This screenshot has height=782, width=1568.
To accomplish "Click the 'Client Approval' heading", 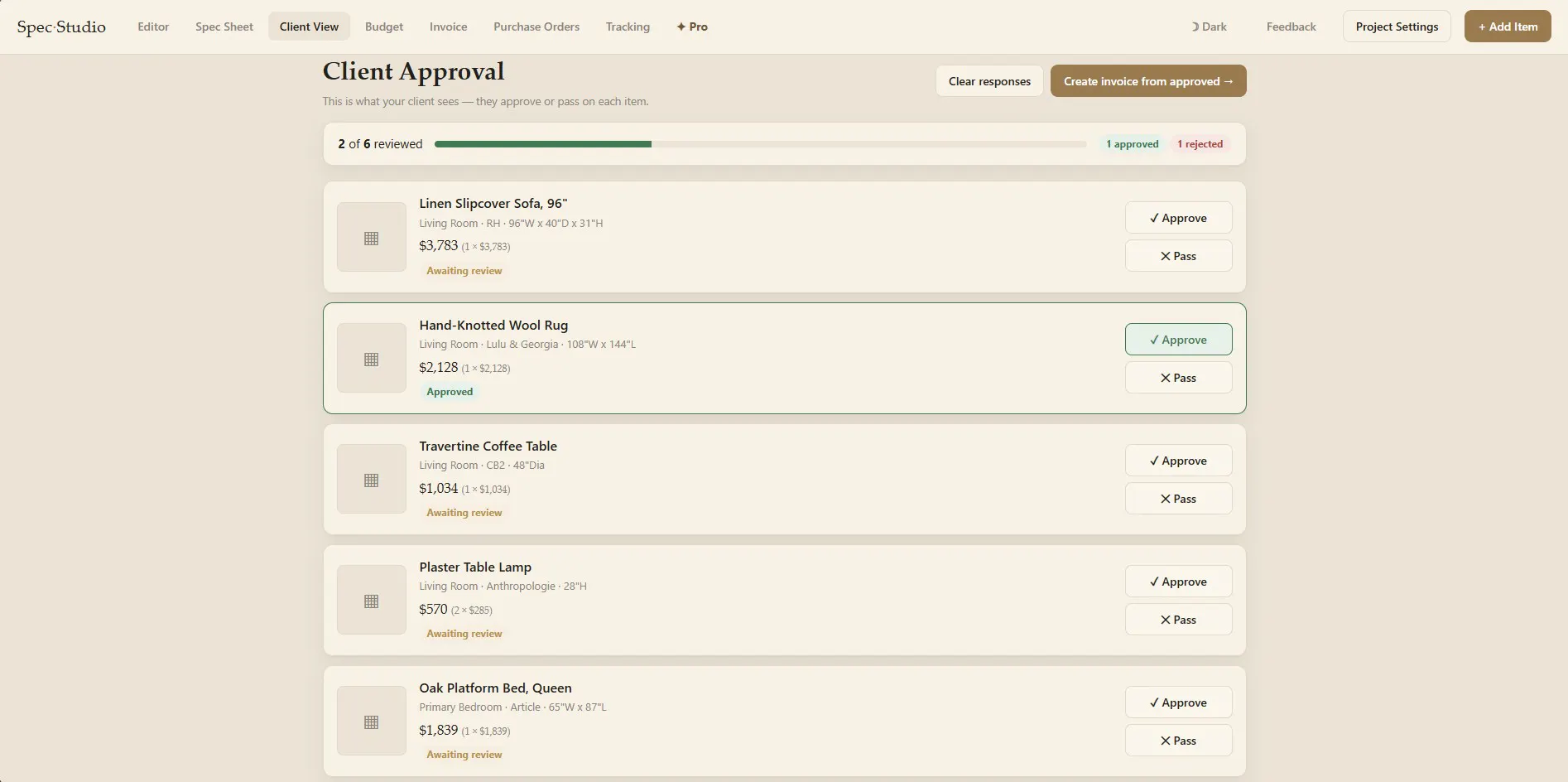I will (413, 71).
